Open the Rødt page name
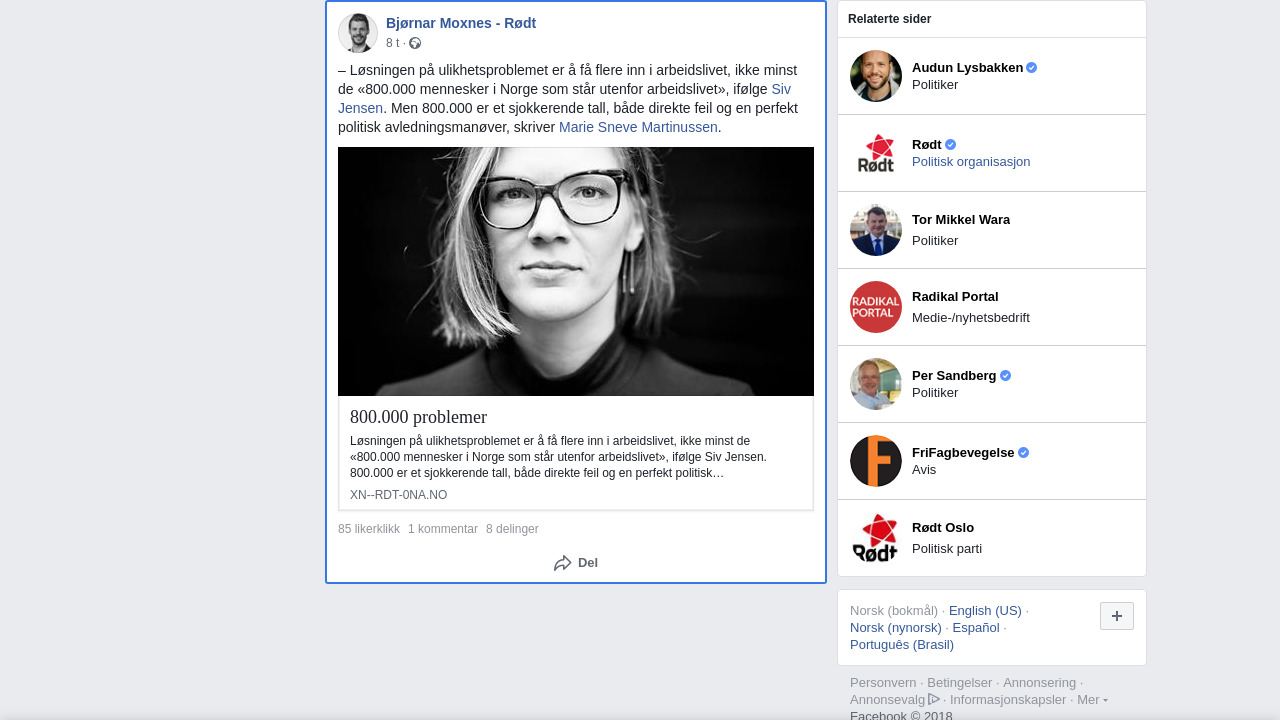This screenshot has height=720, width=1280. click(927, 145)
